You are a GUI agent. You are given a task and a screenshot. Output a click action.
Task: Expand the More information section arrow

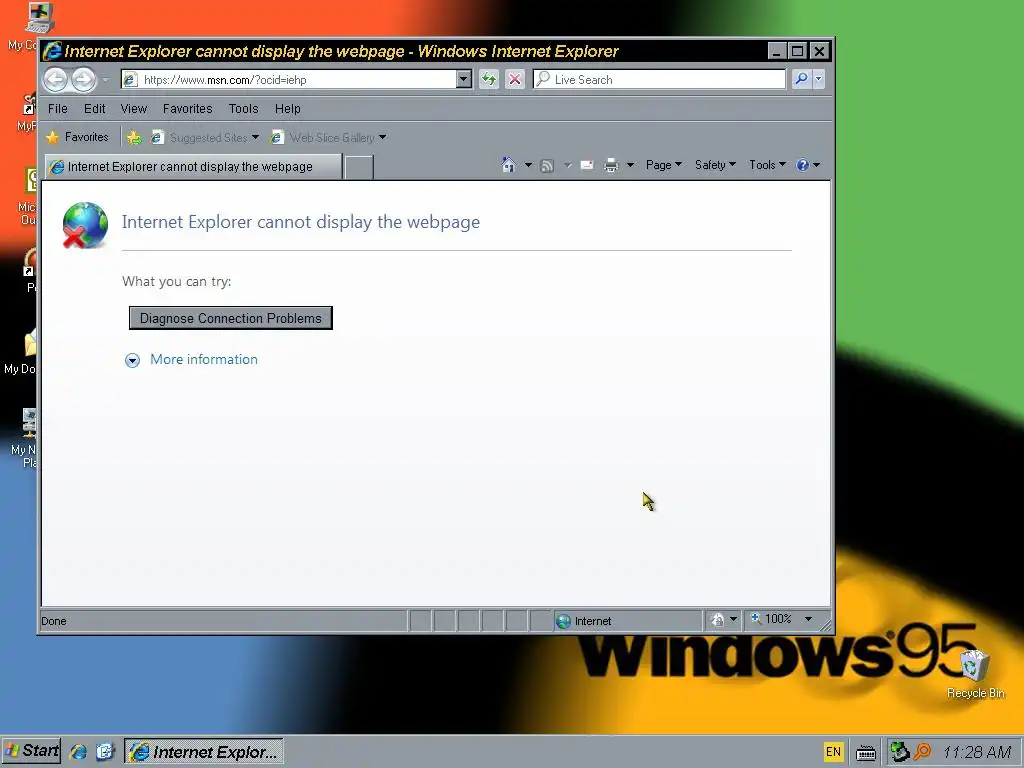pos(132,360)
